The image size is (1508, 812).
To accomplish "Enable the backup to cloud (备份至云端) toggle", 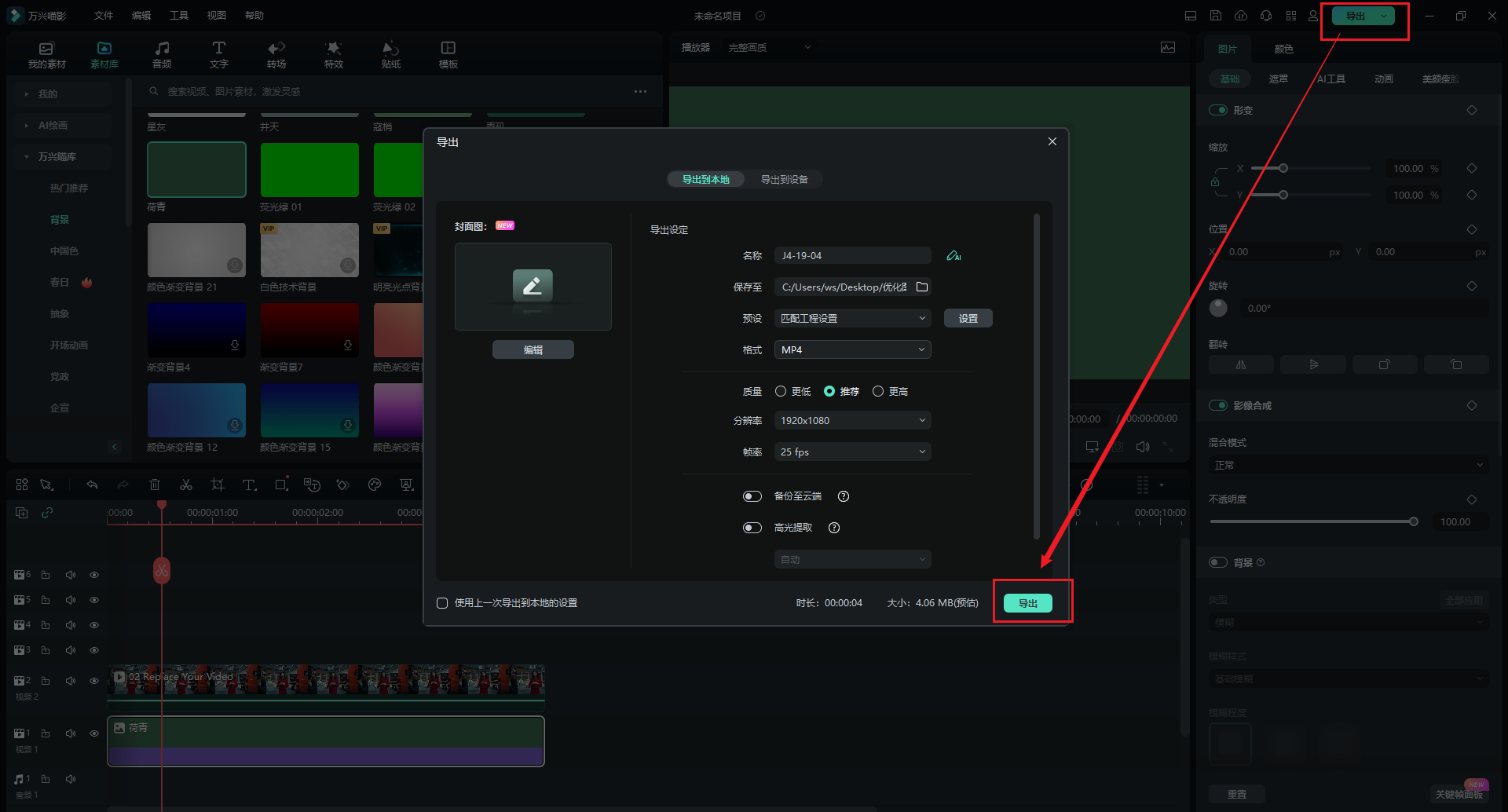I will [x=752, y=496].
